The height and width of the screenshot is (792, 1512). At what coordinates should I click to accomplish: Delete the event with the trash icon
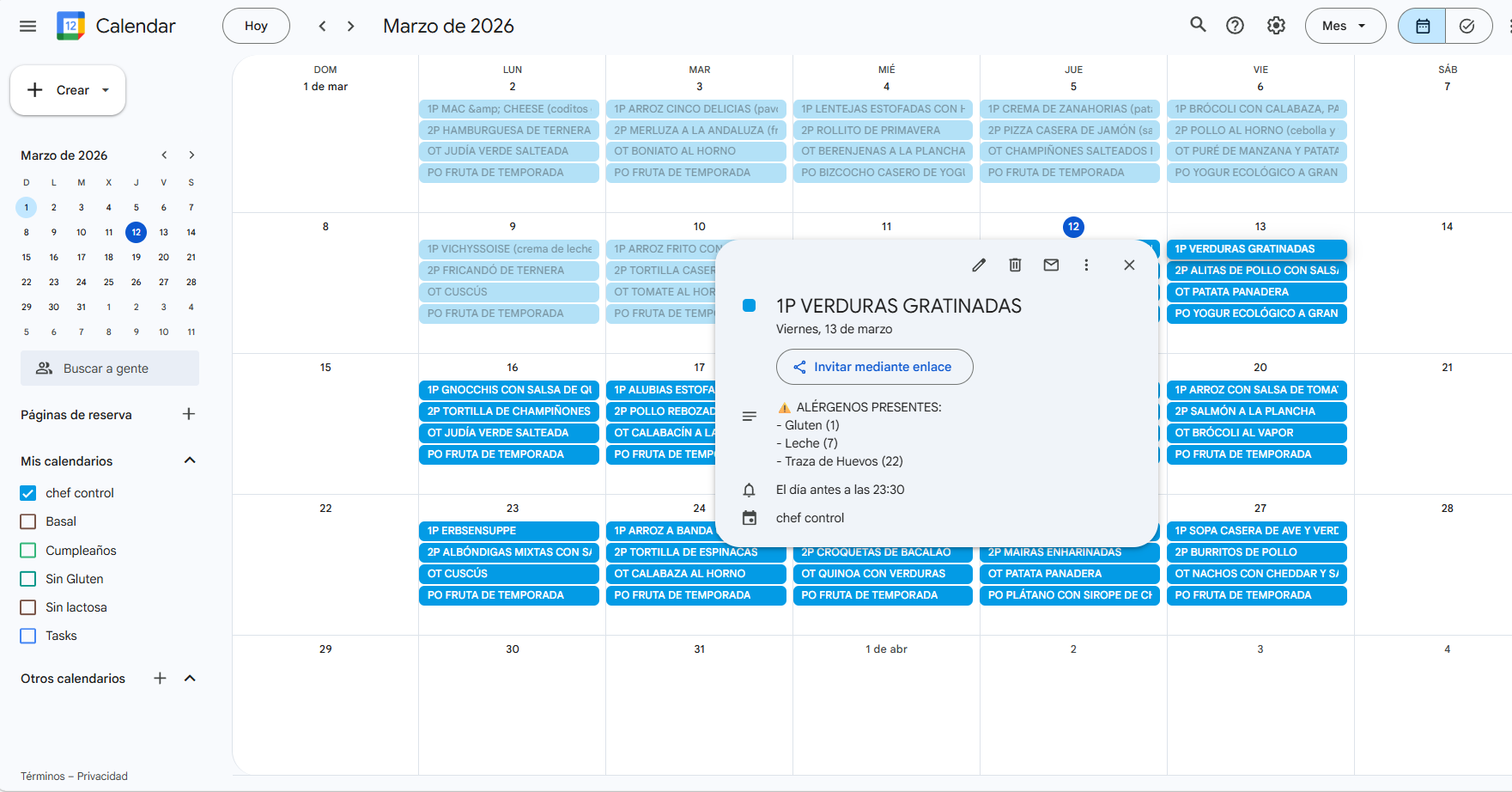pyautogui.click(x=1015, y=265)
